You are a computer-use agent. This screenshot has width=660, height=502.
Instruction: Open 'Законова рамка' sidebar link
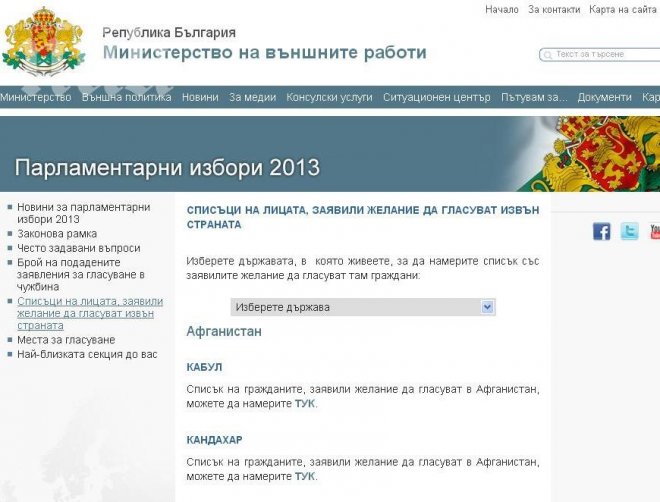[57, 234]
